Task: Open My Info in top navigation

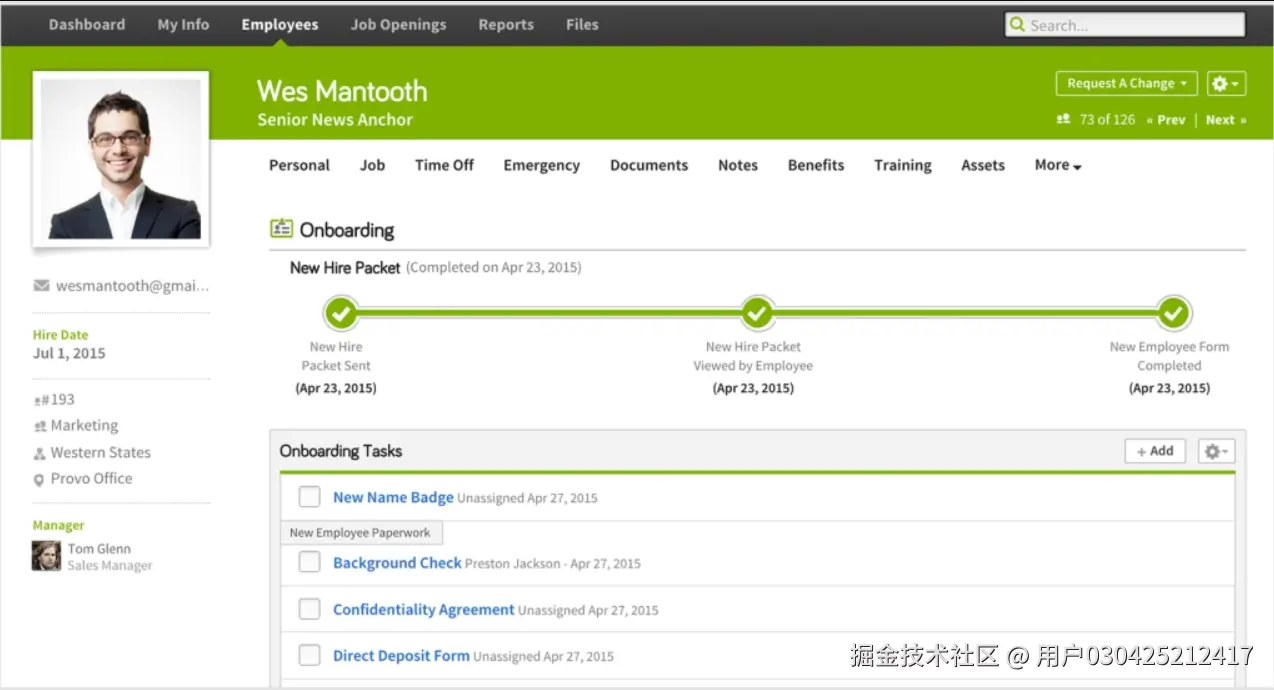Action: click(183, 24)
